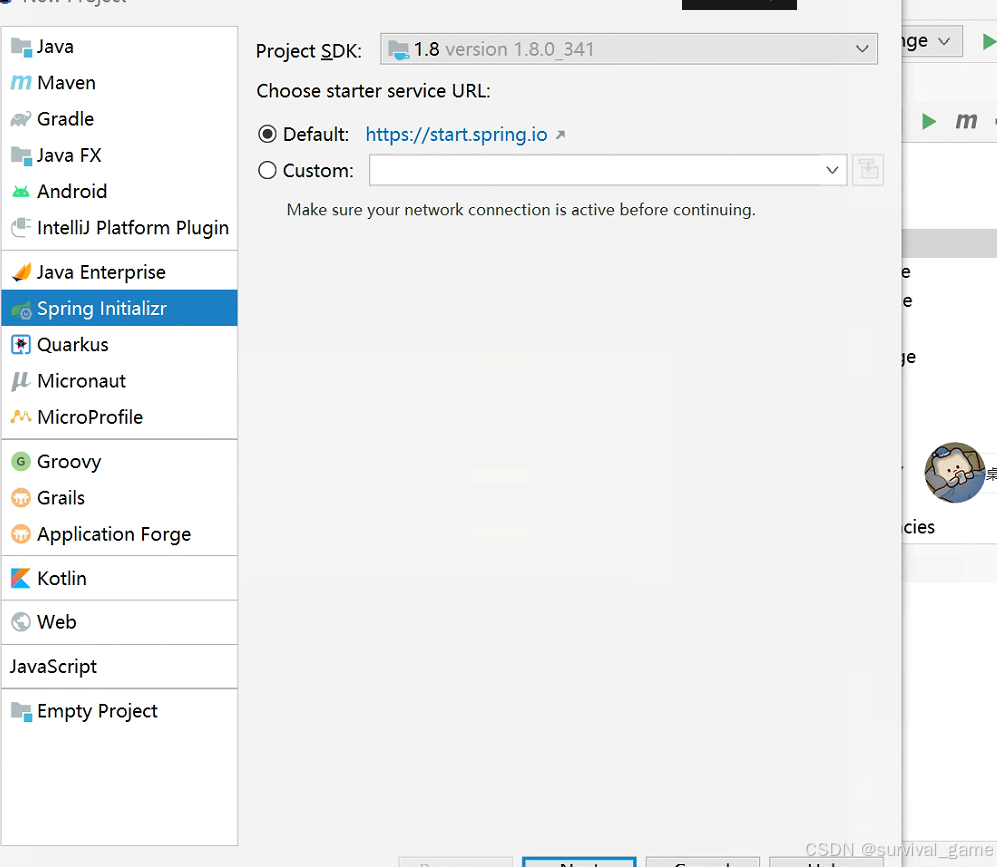Click the MicroProfile icon
This screenshot has width=997, height=867.
click(21, 417)
